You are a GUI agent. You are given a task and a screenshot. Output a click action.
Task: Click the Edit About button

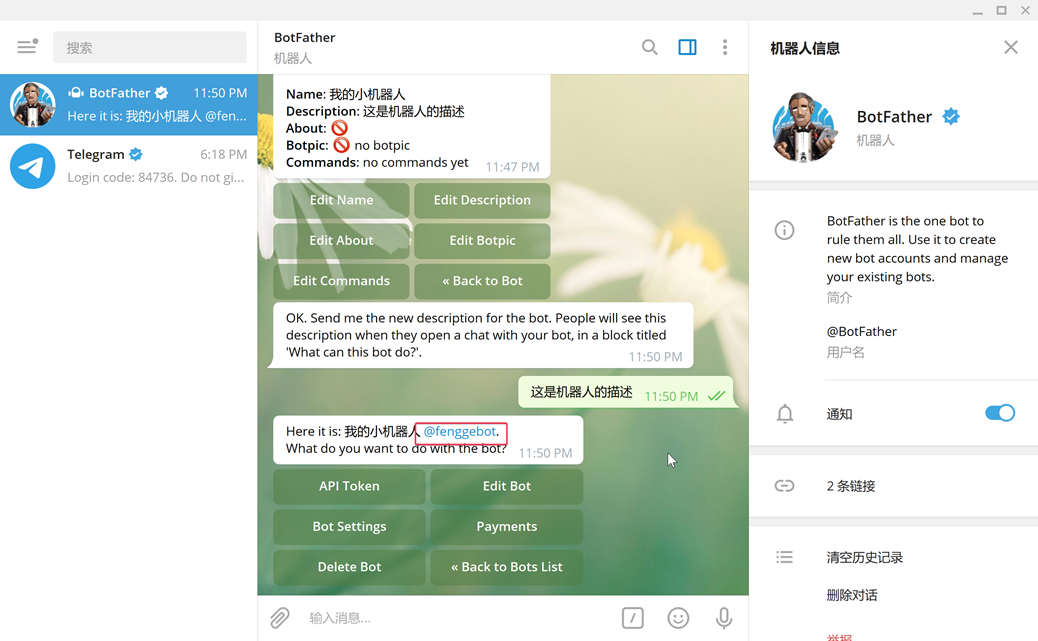coord(342,240)
